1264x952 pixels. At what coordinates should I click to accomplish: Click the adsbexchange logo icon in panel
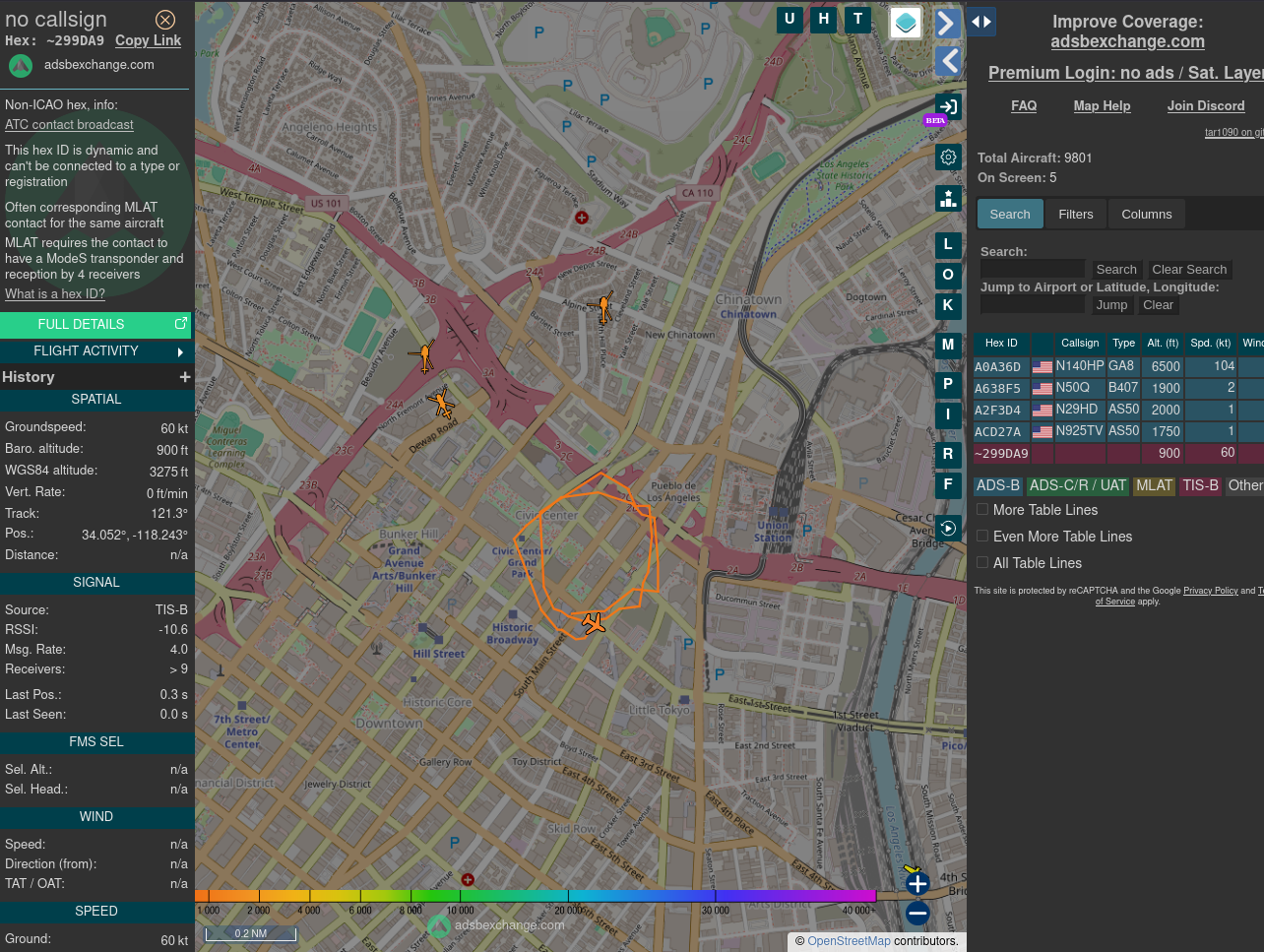21,66
